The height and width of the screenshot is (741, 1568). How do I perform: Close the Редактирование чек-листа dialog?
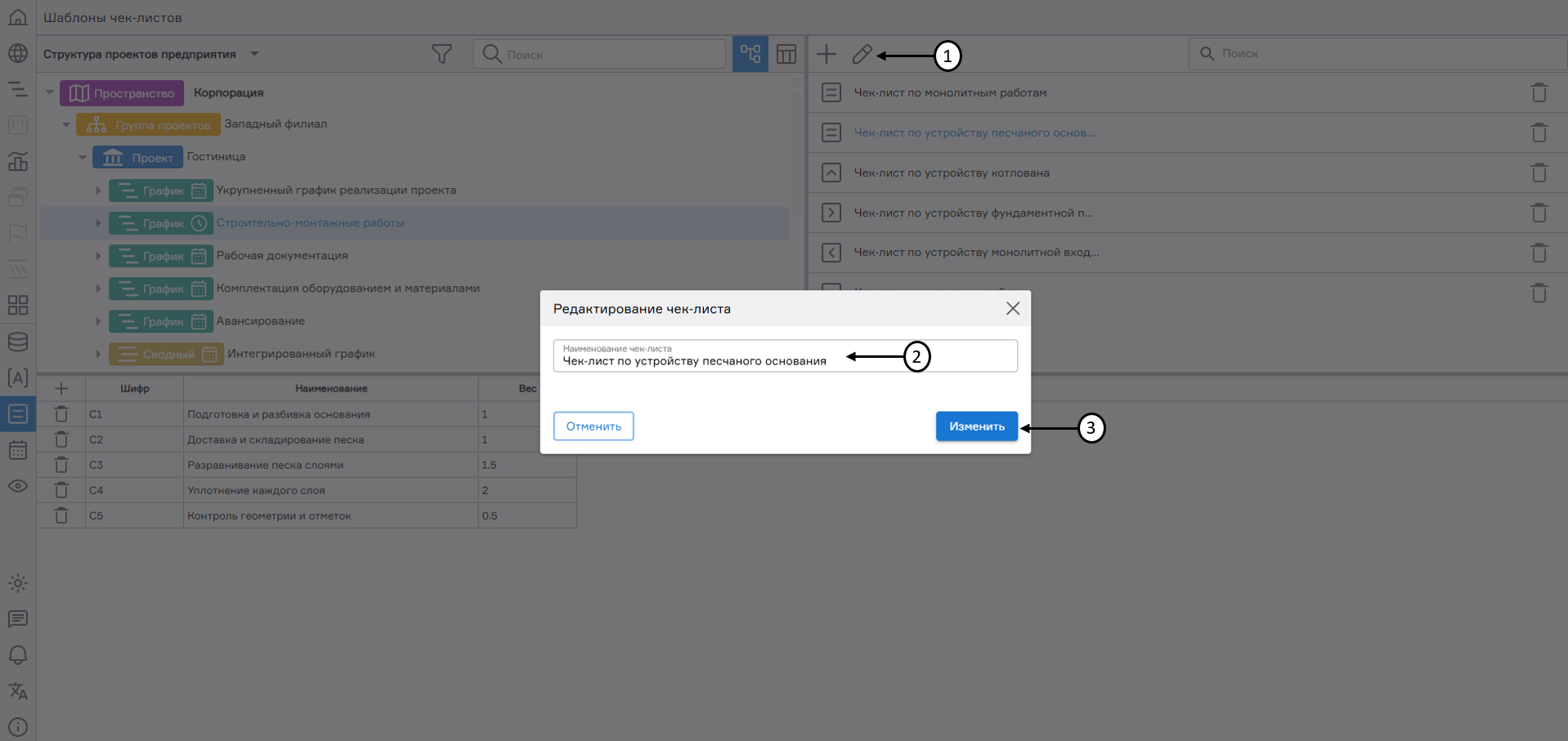pyautogui.click(x=1012, y=309)
